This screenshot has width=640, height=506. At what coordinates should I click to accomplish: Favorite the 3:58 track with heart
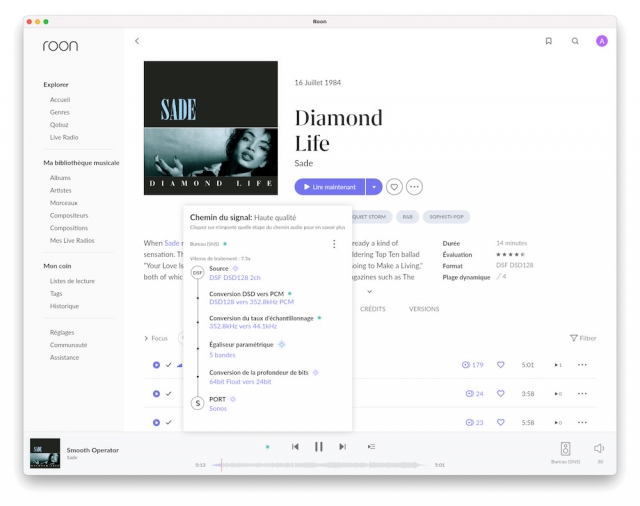pyautogui.click(x=501, y=394)
